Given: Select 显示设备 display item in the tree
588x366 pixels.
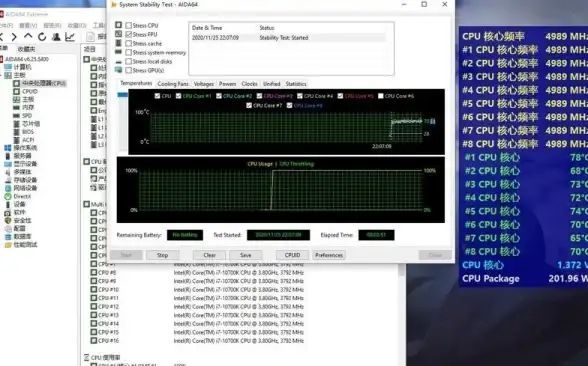Looking at the screenshot, I should coord(25,164).
